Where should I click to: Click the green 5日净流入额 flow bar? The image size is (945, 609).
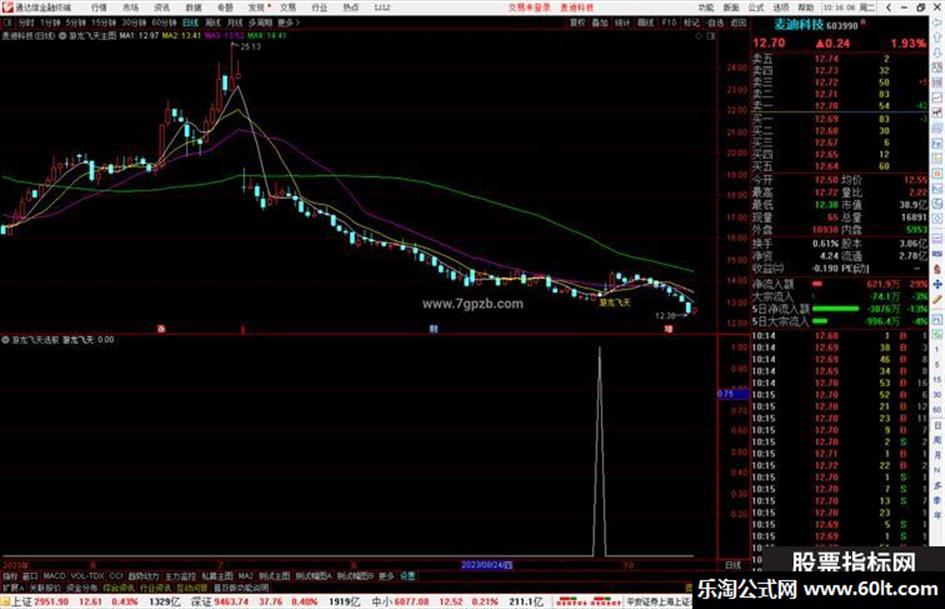click(x=835, y=309)
